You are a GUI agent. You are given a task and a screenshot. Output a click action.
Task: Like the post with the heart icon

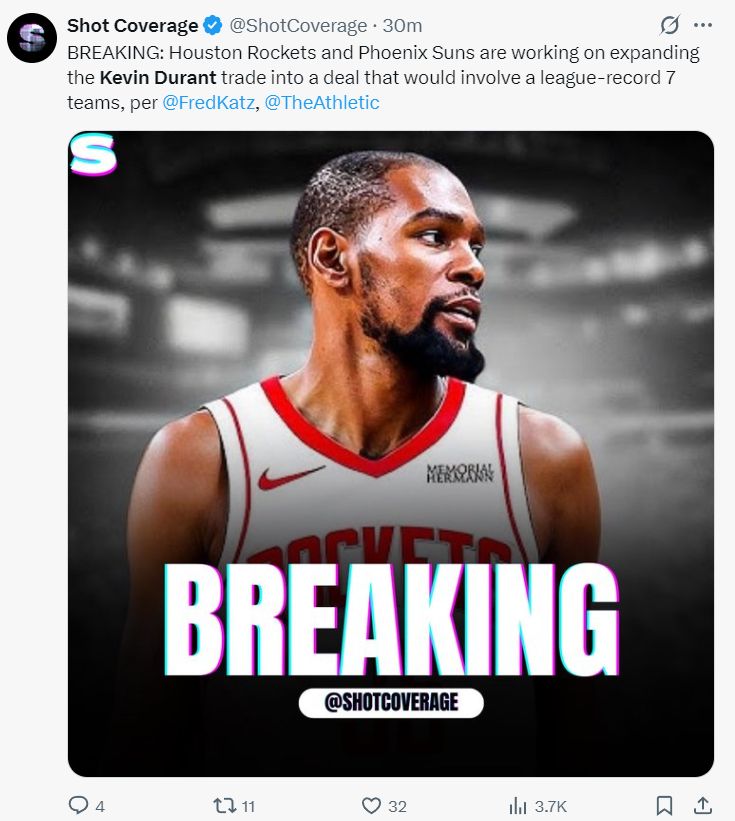pos(371,805)
